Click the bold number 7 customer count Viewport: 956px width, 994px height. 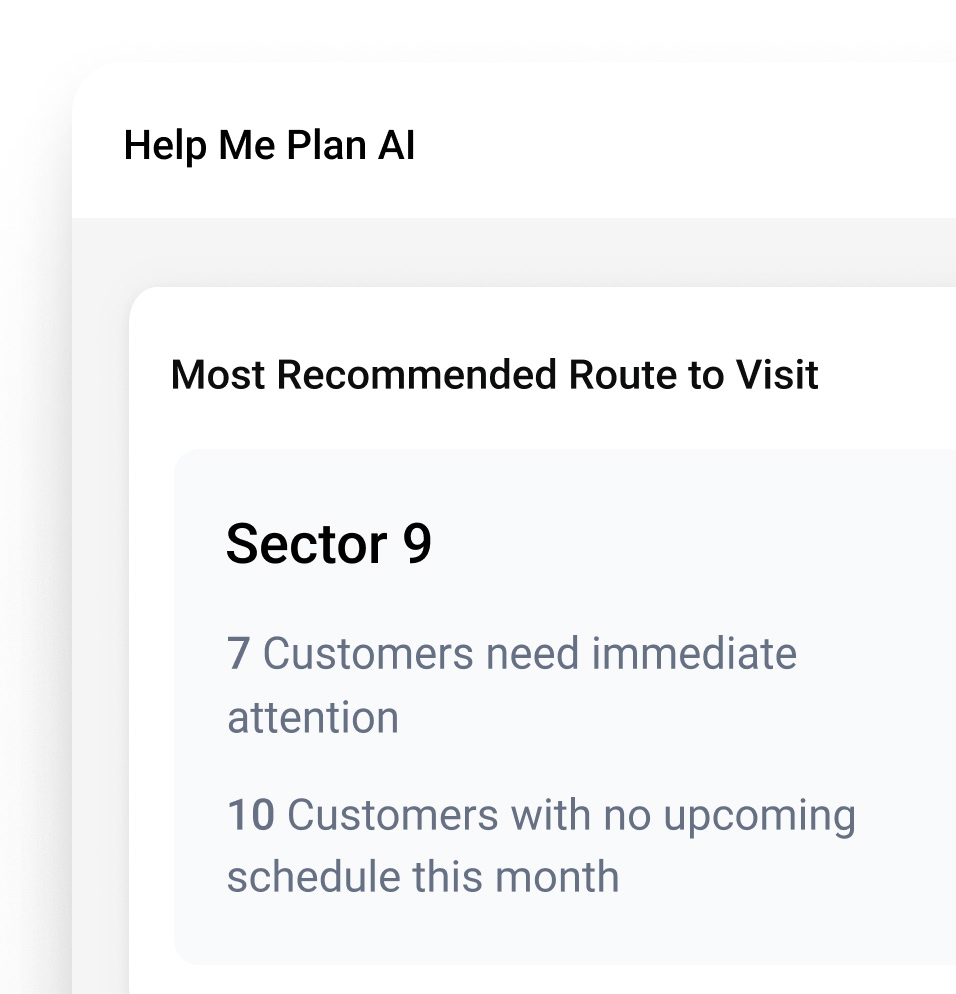(x=238, y=654)
